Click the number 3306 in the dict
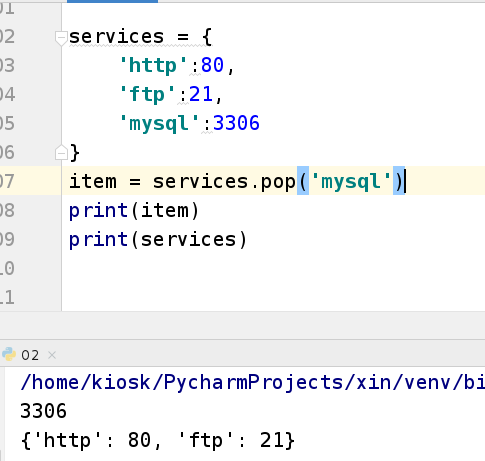The height and width of the screenshot is (461, 485). [236, 123]
